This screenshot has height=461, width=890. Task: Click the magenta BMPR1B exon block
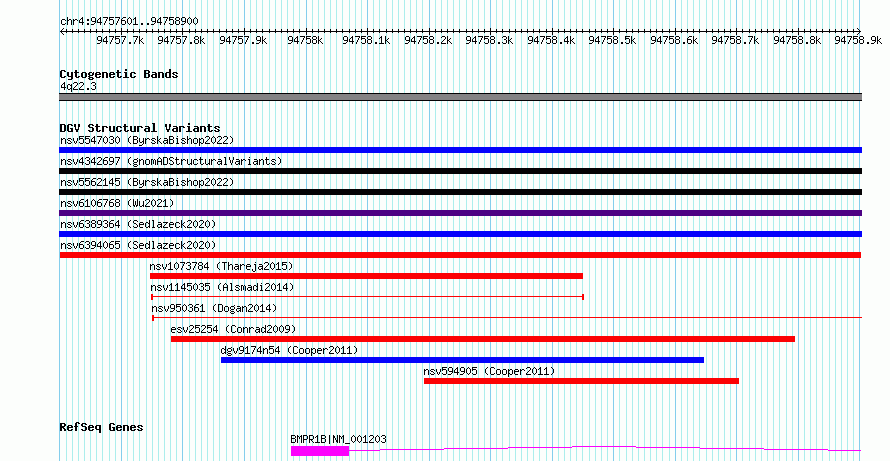320,451
